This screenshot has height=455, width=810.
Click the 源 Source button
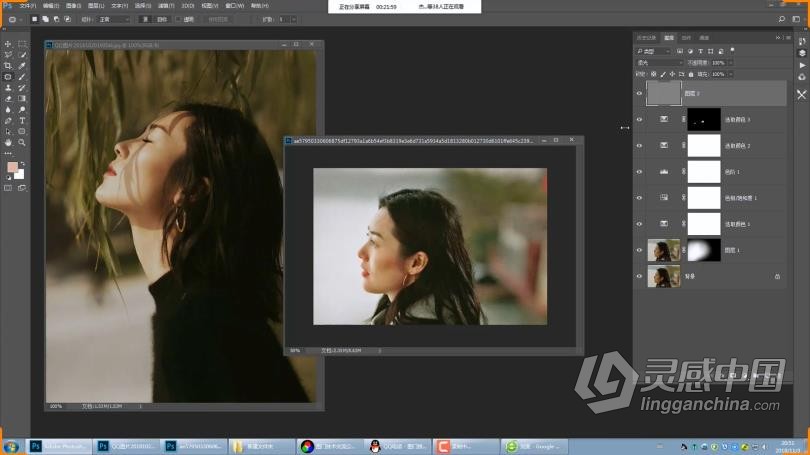(x=145, y=19)
